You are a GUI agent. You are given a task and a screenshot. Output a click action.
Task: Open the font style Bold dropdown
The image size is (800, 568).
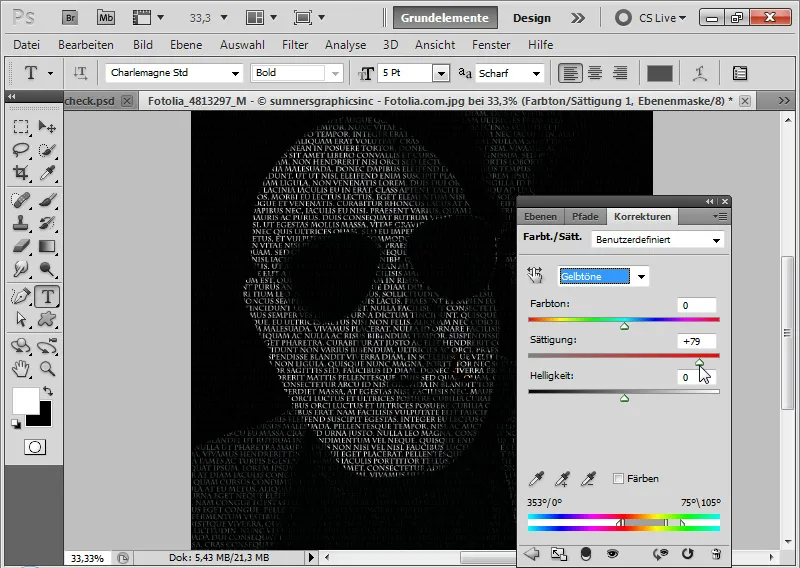[335, 73]
